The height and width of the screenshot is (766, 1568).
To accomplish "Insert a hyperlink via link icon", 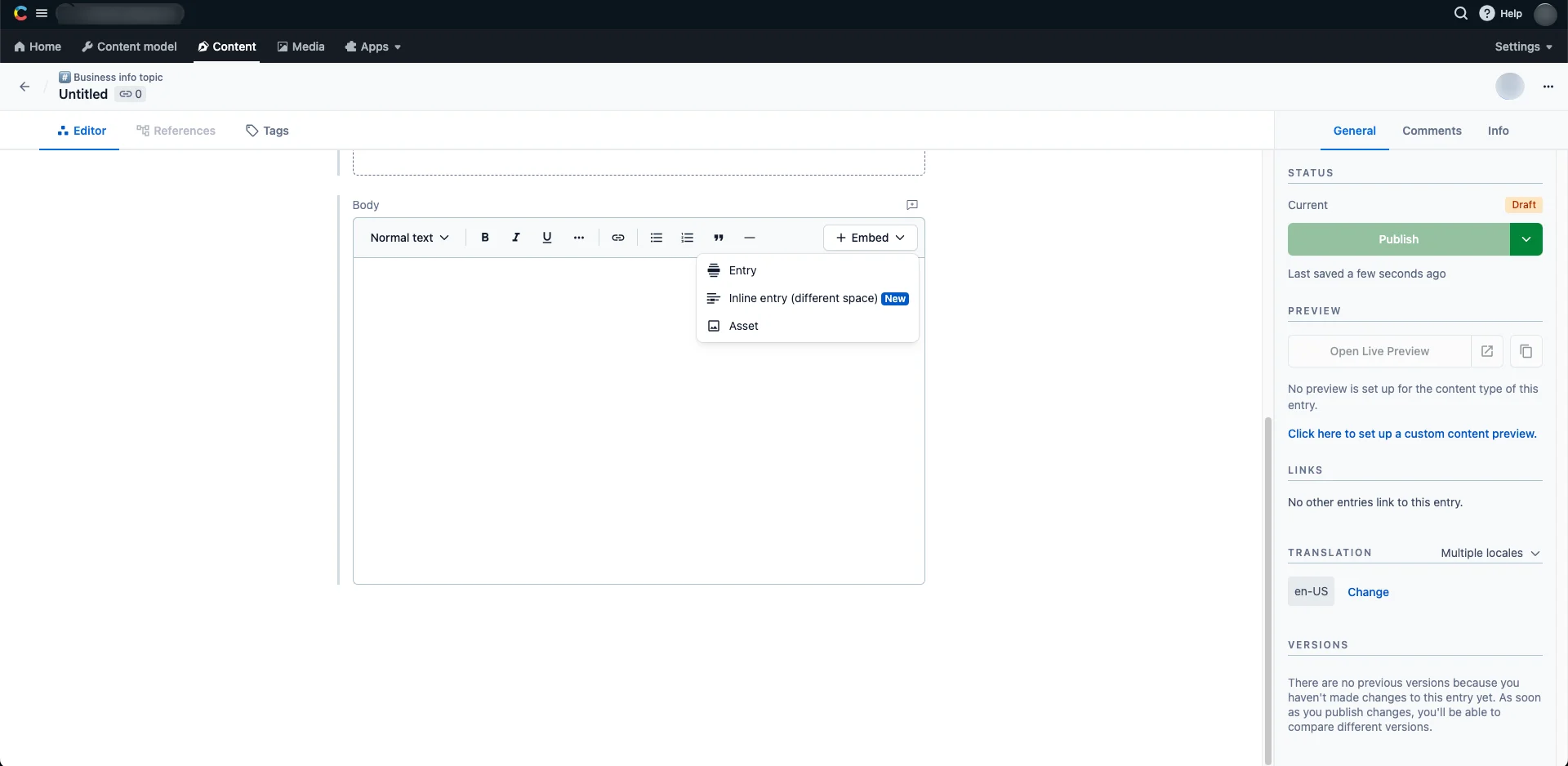I will click(618, 238).
